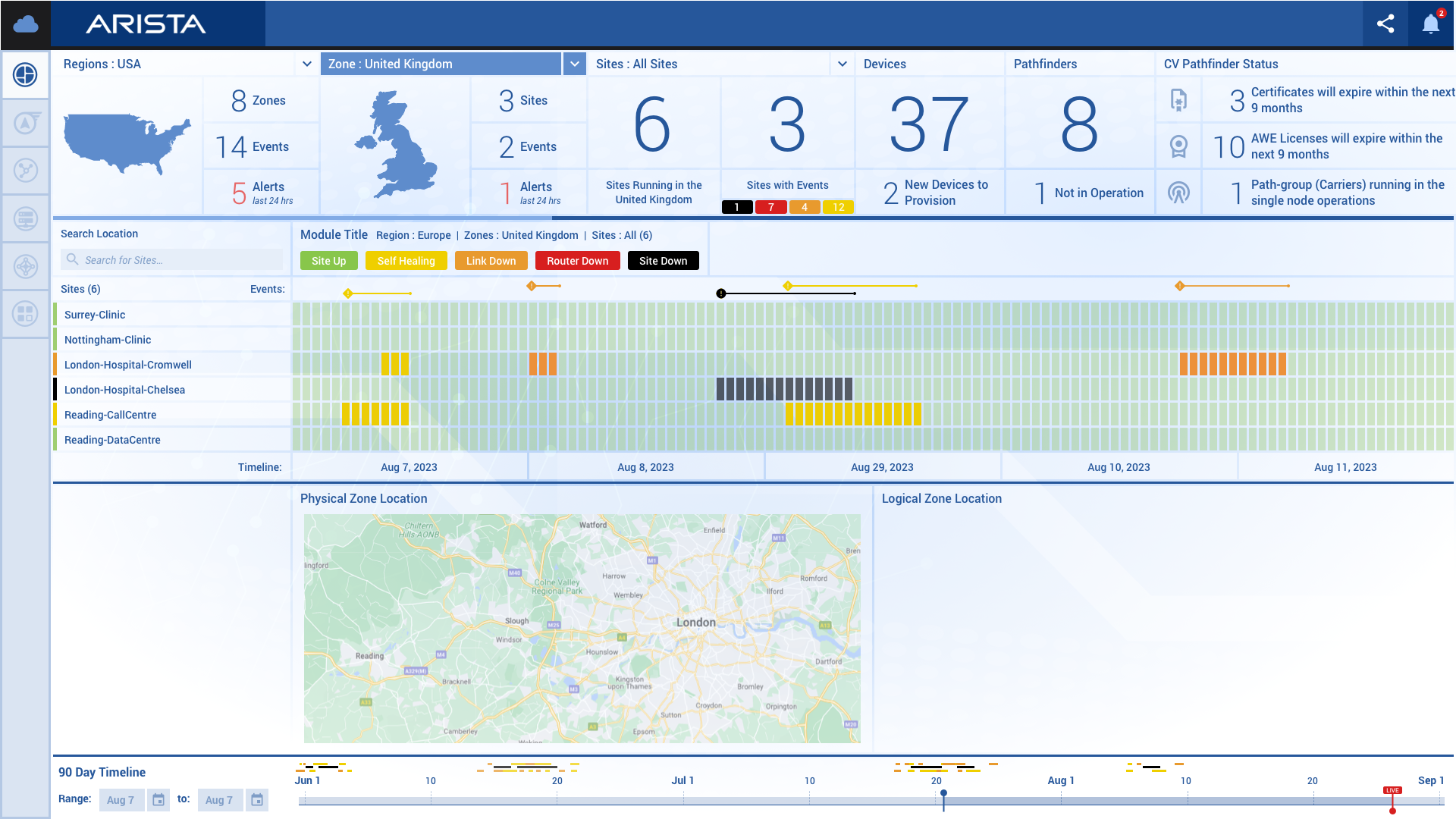Expand the Regions USA dropdown
This screenshot has width=1456, height=819.
click(x=306, y=64)
